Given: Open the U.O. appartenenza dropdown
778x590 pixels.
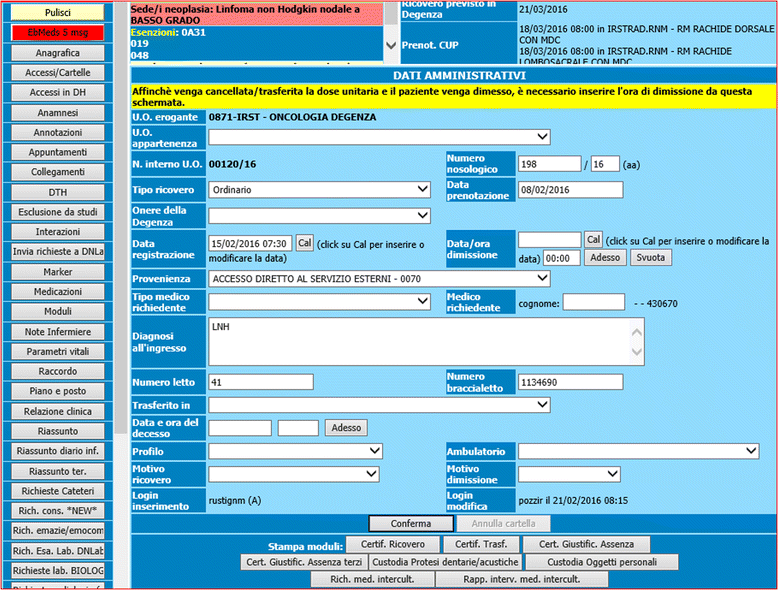Looking at the screenshot, I should click(x=379, y=137).
